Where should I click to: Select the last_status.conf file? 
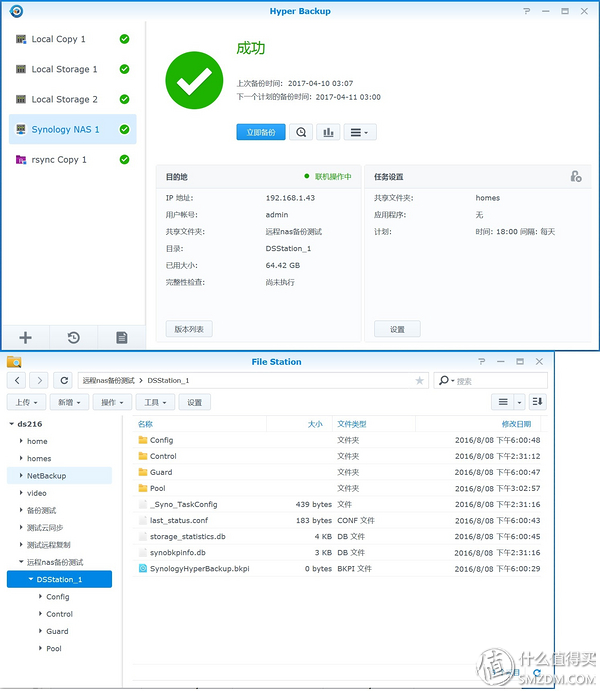coord(337,520)
